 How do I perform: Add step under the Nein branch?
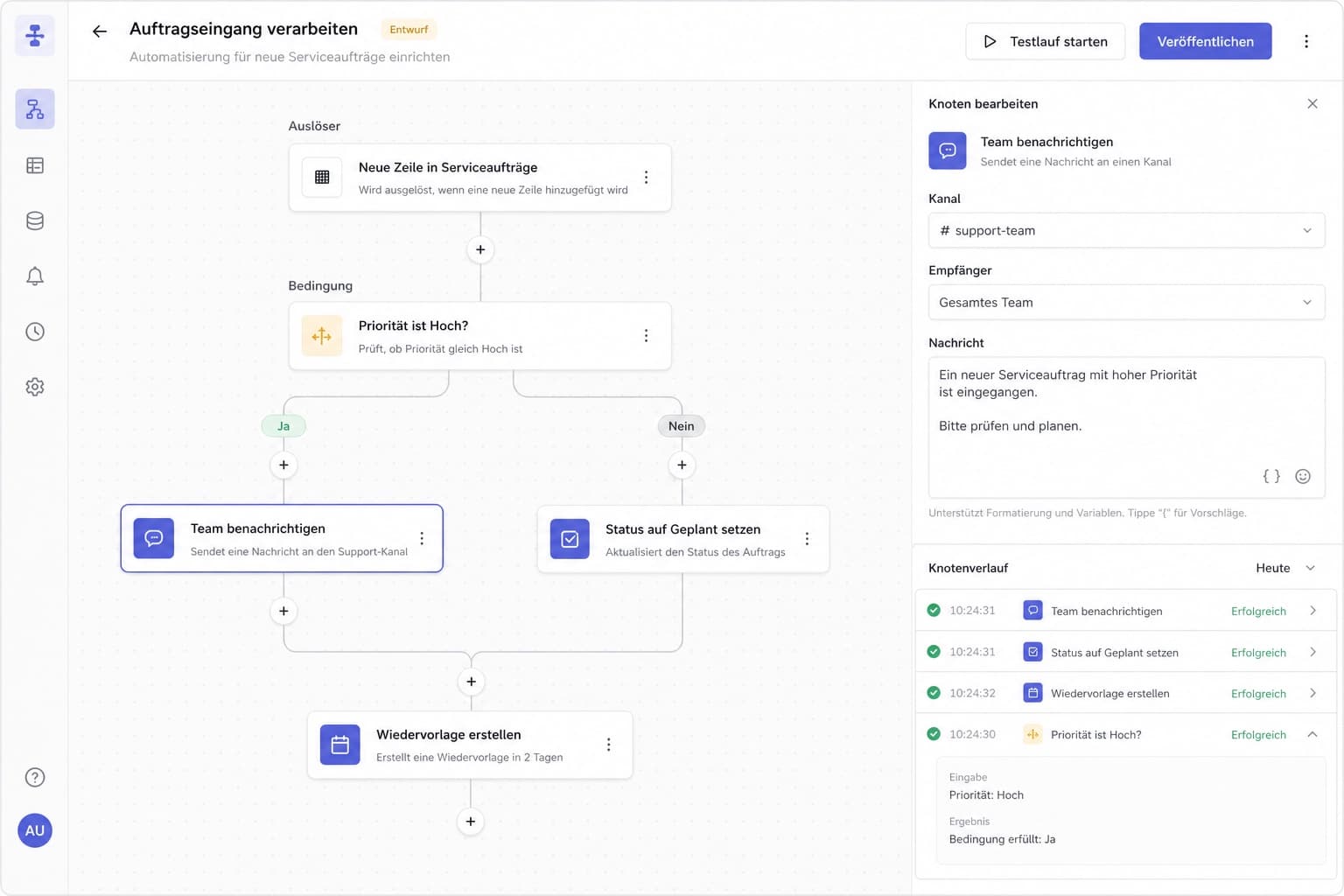pos(682,465)
